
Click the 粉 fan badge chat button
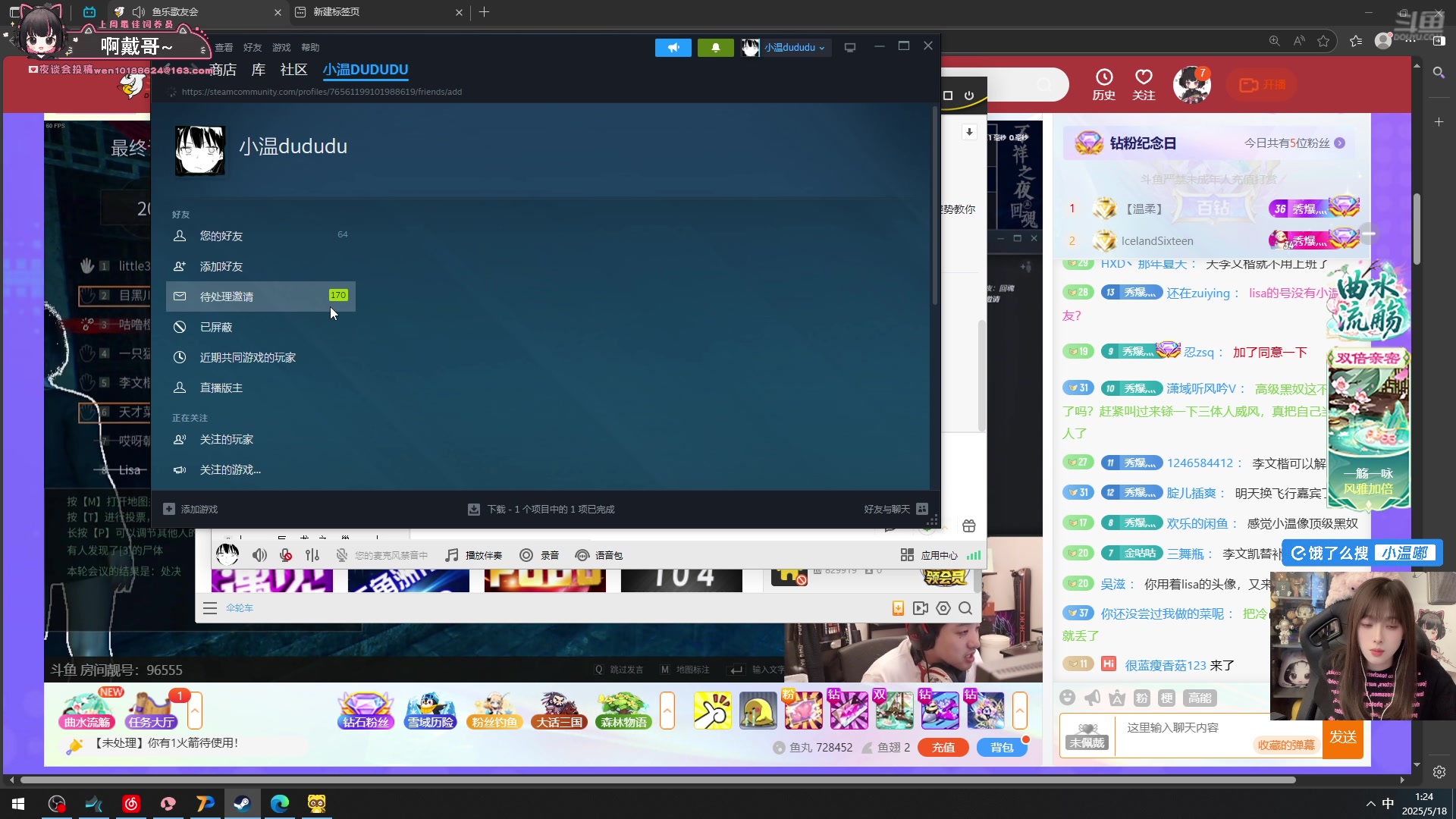pos(1142,698)
